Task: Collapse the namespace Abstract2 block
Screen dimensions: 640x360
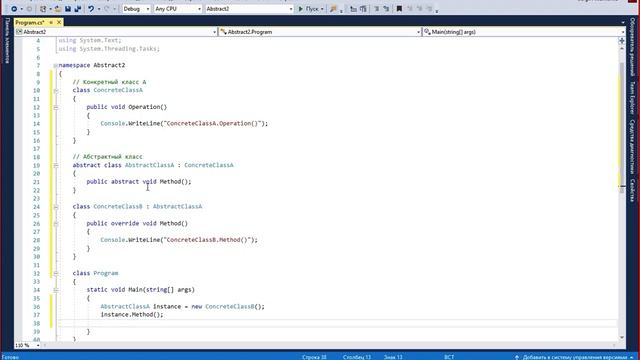Action: (56, 65)
